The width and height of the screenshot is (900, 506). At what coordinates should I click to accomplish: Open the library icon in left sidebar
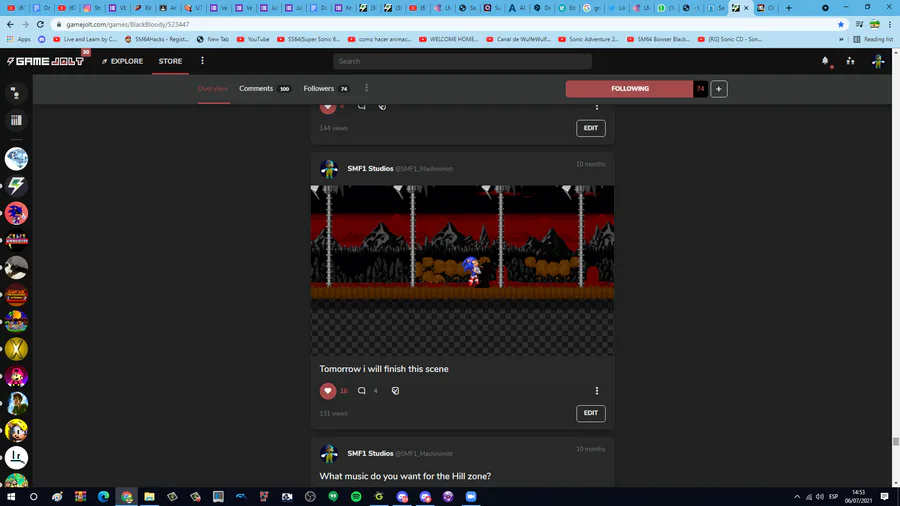click(16, 120)
